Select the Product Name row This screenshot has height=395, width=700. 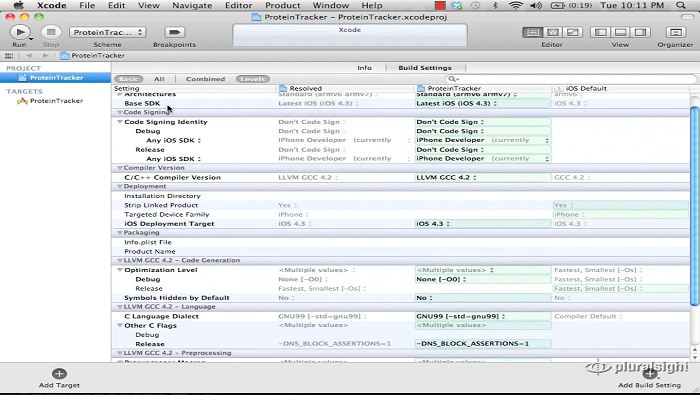[400, 252]
